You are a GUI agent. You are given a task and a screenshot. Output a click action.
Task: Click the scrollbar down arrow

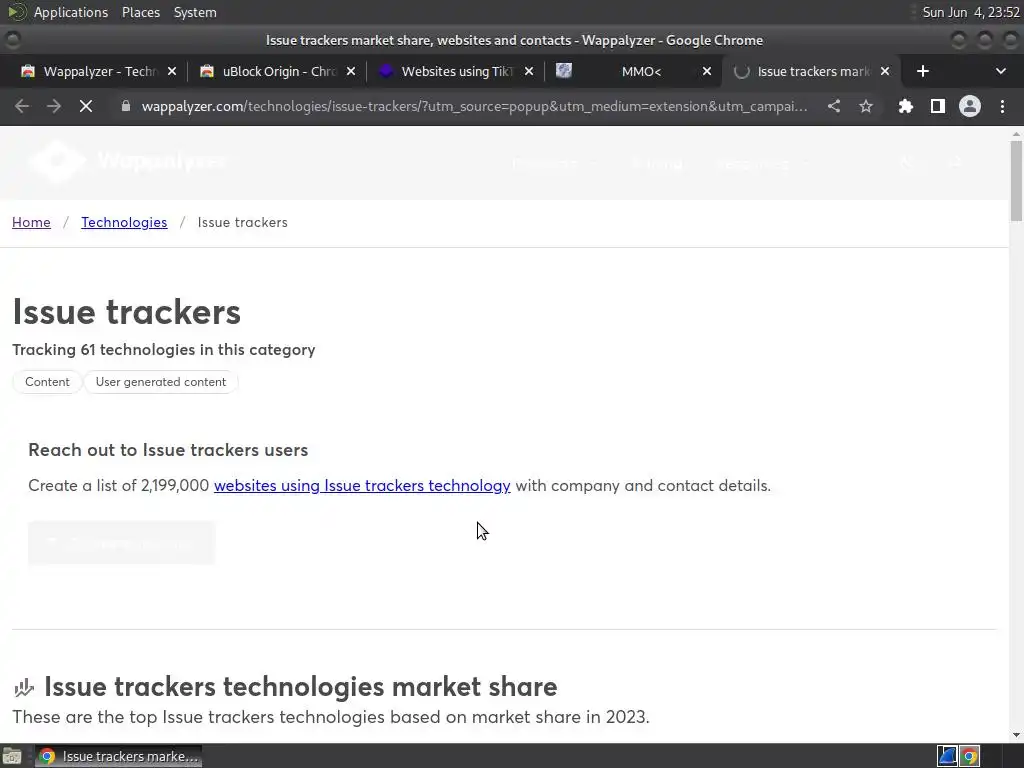pos(1016,735)
